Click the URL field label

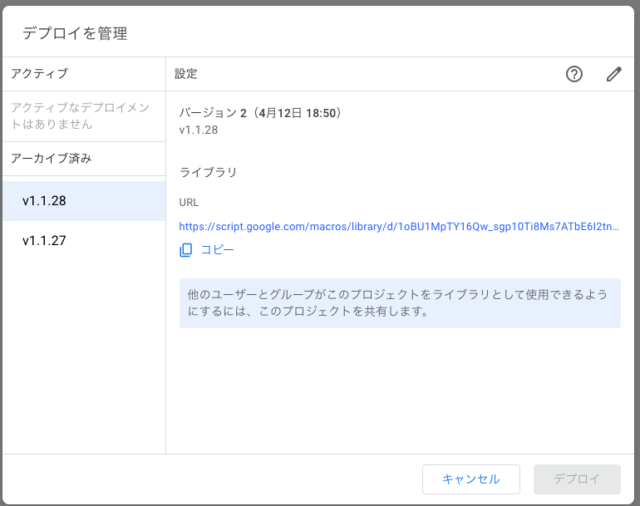click(x=189, y=202)
